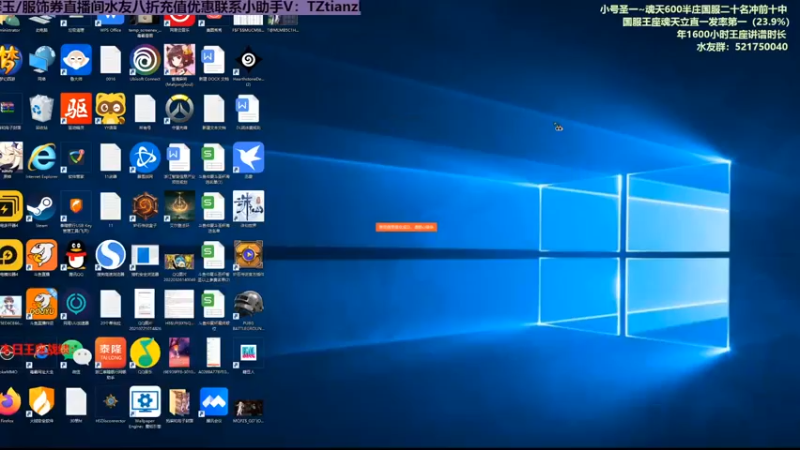Select the blank file named 0016
Screen dimensions: 800x450
coord(111,60)
